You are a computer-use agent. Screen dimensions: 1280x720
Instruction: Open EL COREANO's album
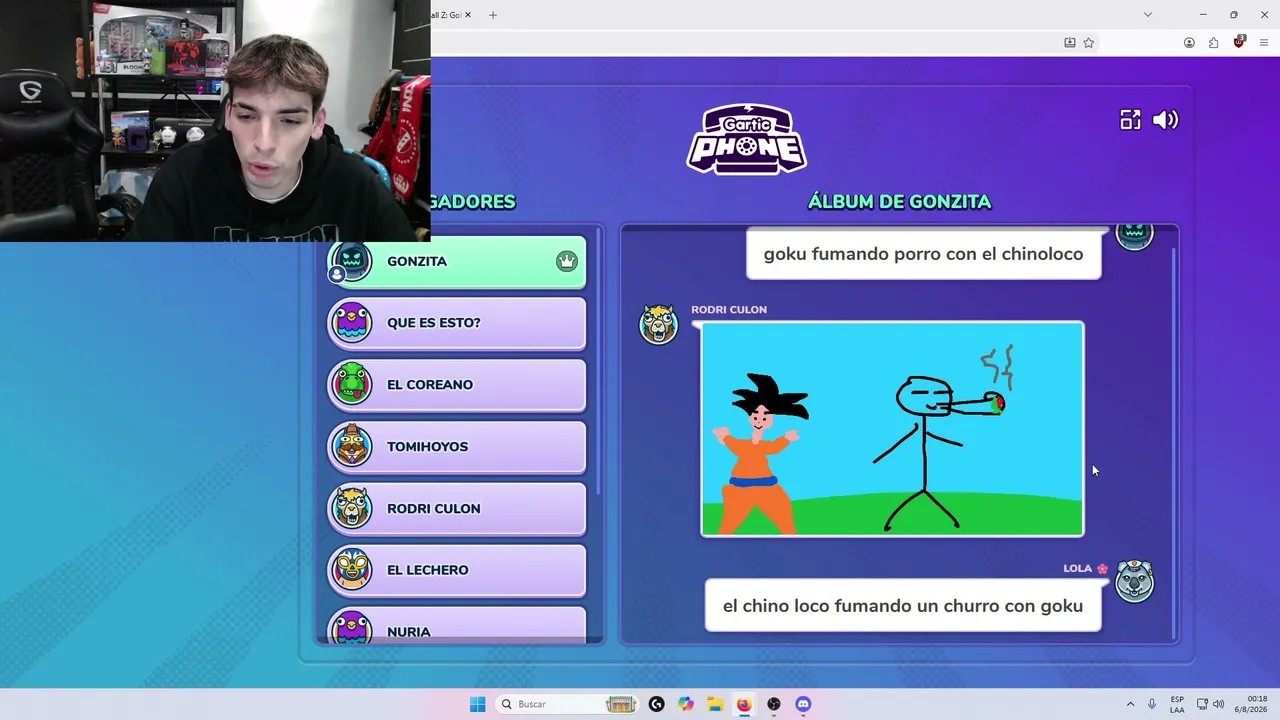[457, 385]
